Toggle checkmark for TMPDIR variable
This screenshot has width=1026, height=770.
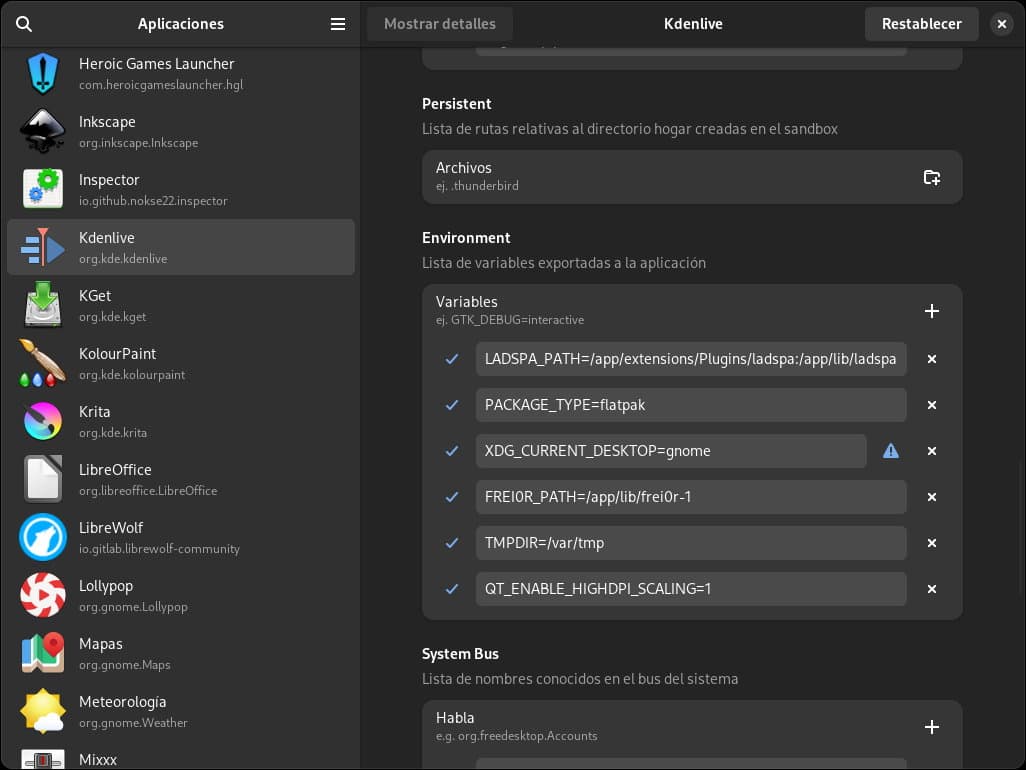(451, 543)
